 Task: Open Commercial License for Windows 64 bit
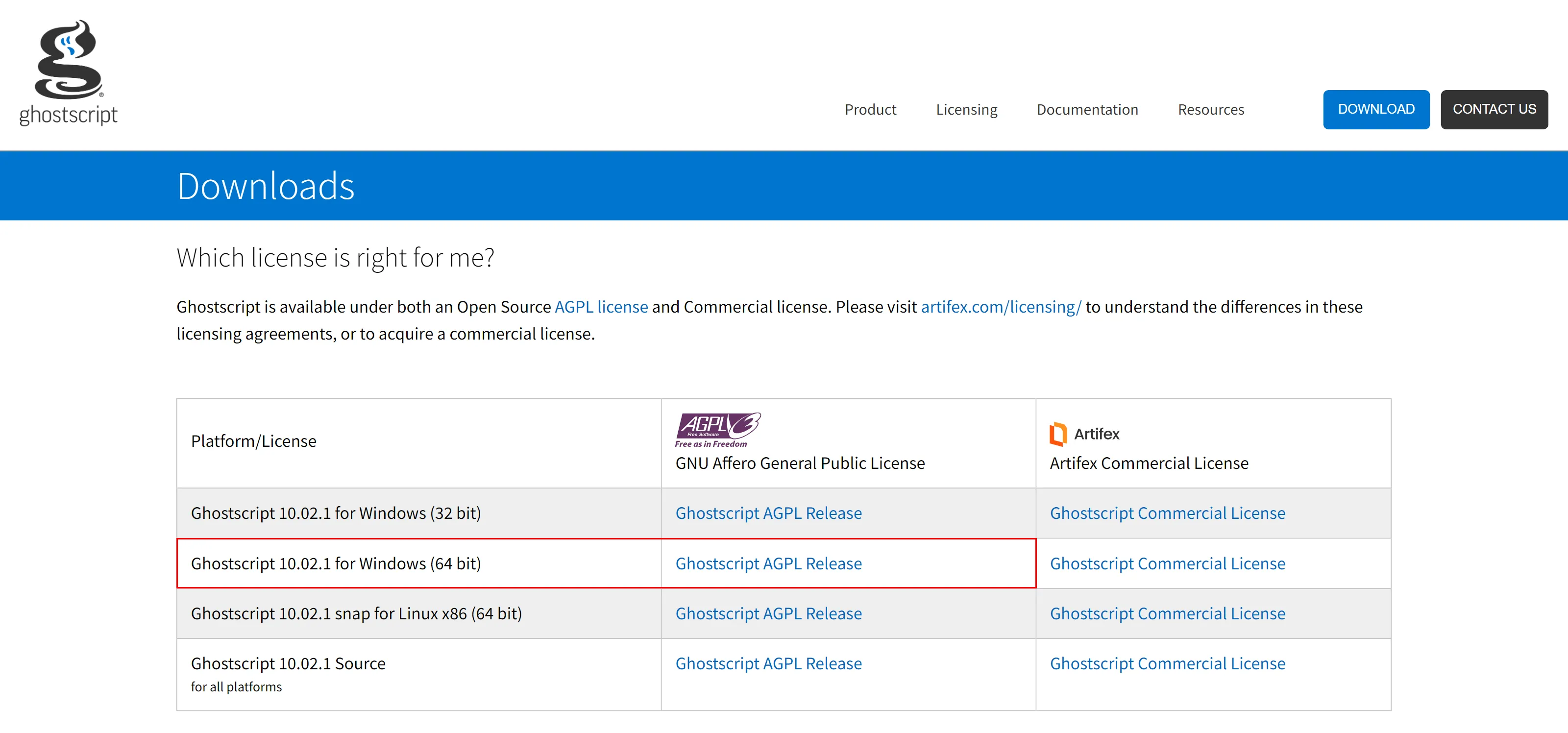point(1167,564)
